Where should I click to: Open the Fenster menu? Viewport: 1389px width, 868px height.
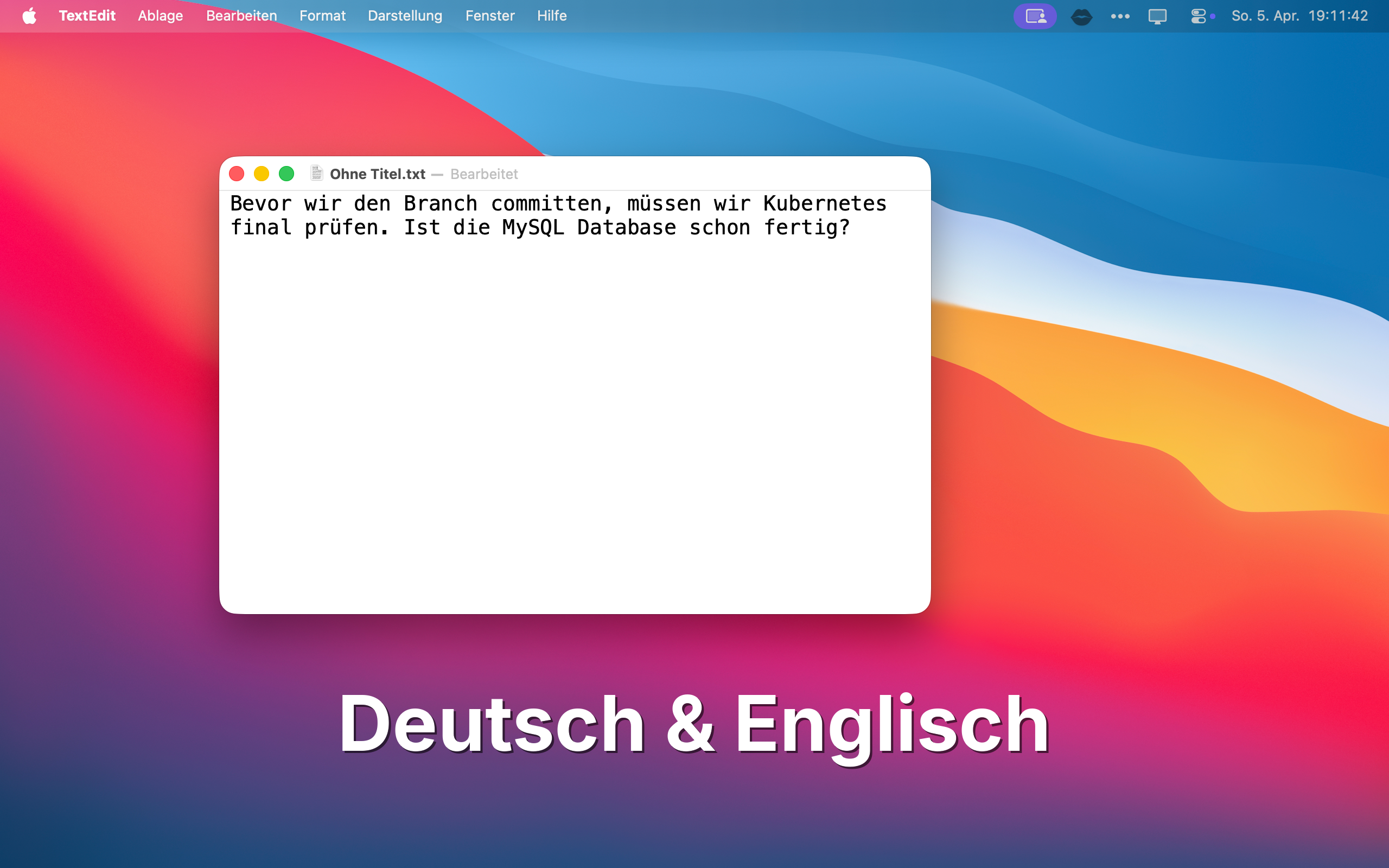(x=489, y=16)
